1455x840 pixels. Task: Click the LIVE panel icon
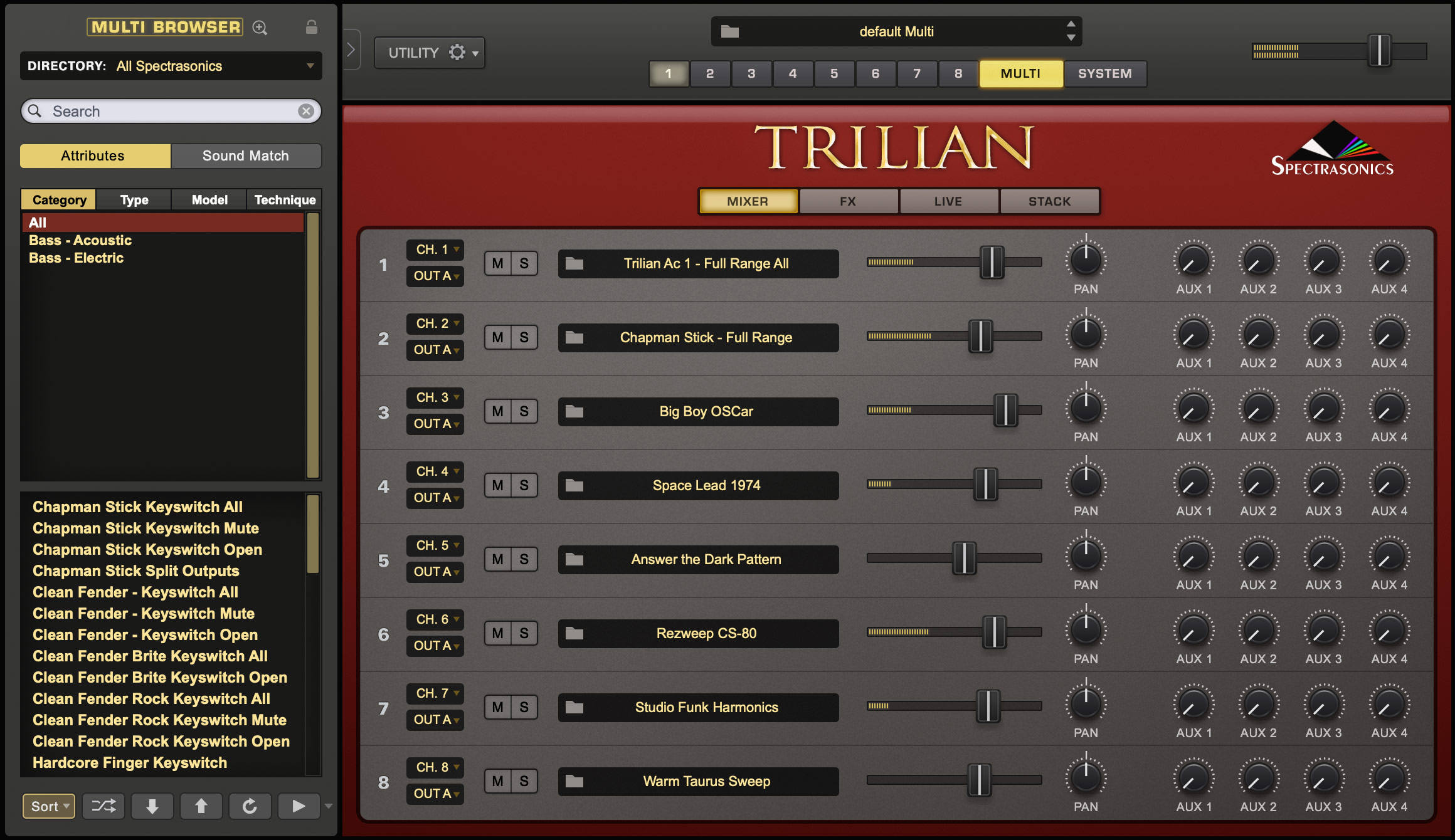[x=946, y=200]
